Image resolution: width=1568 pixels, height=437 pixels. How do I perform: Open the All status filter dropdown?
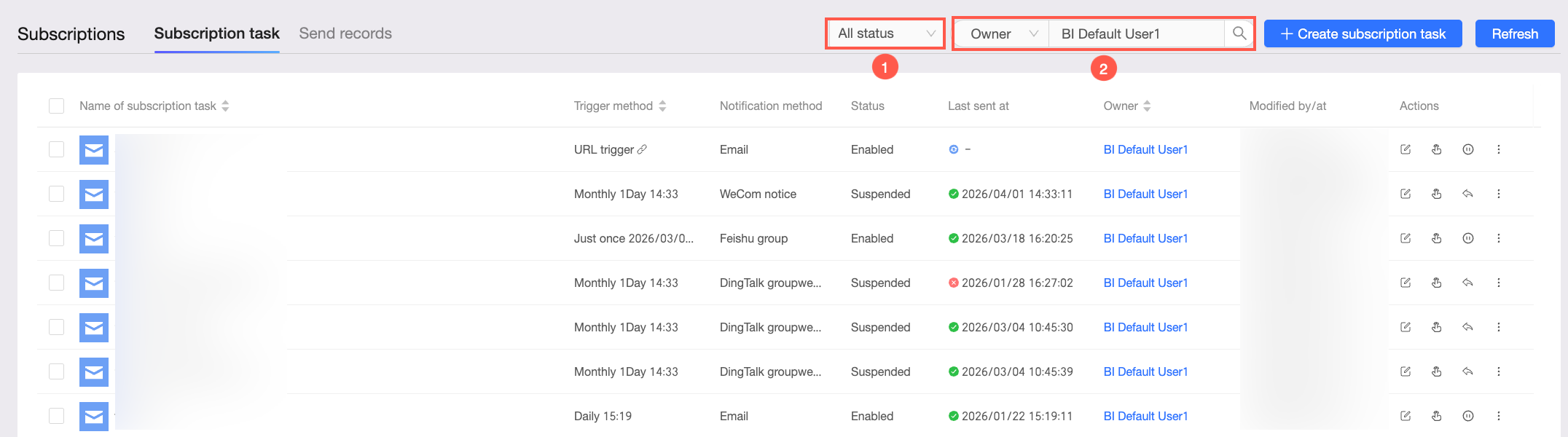885,34
